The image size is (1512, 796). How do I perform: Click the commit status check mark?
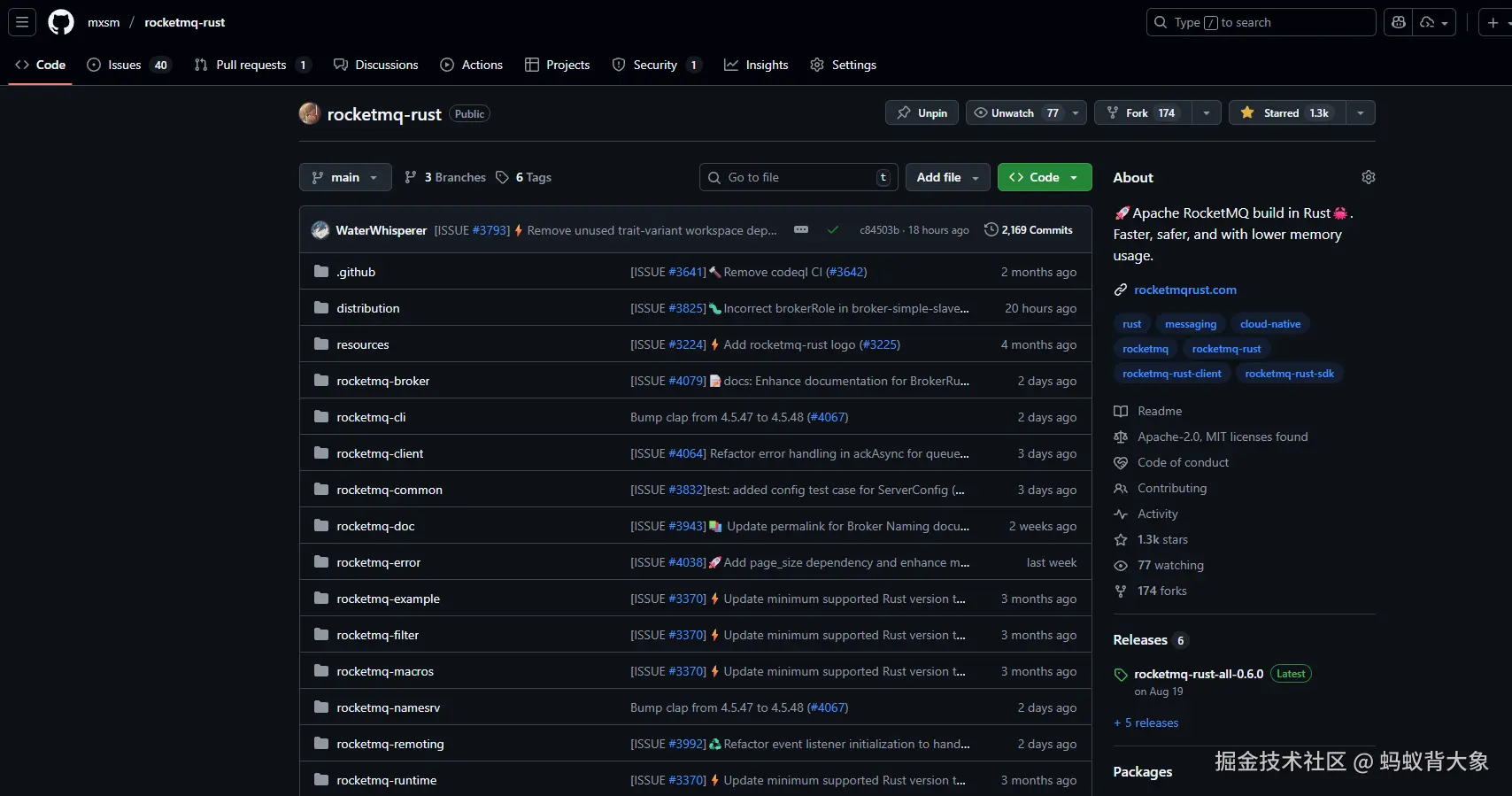(832, 230)
